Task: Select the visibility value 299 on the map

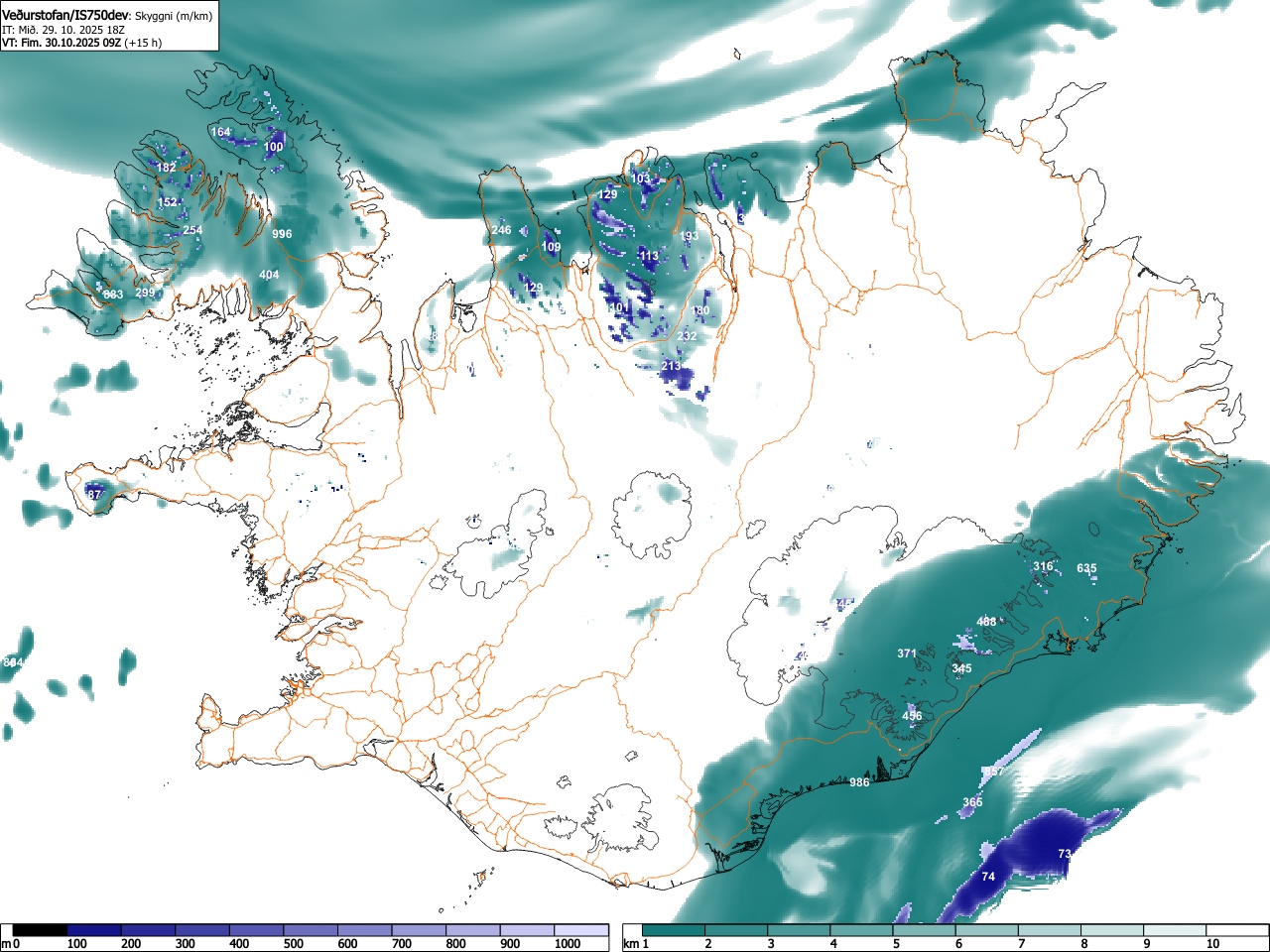Action: click(145, 293)
